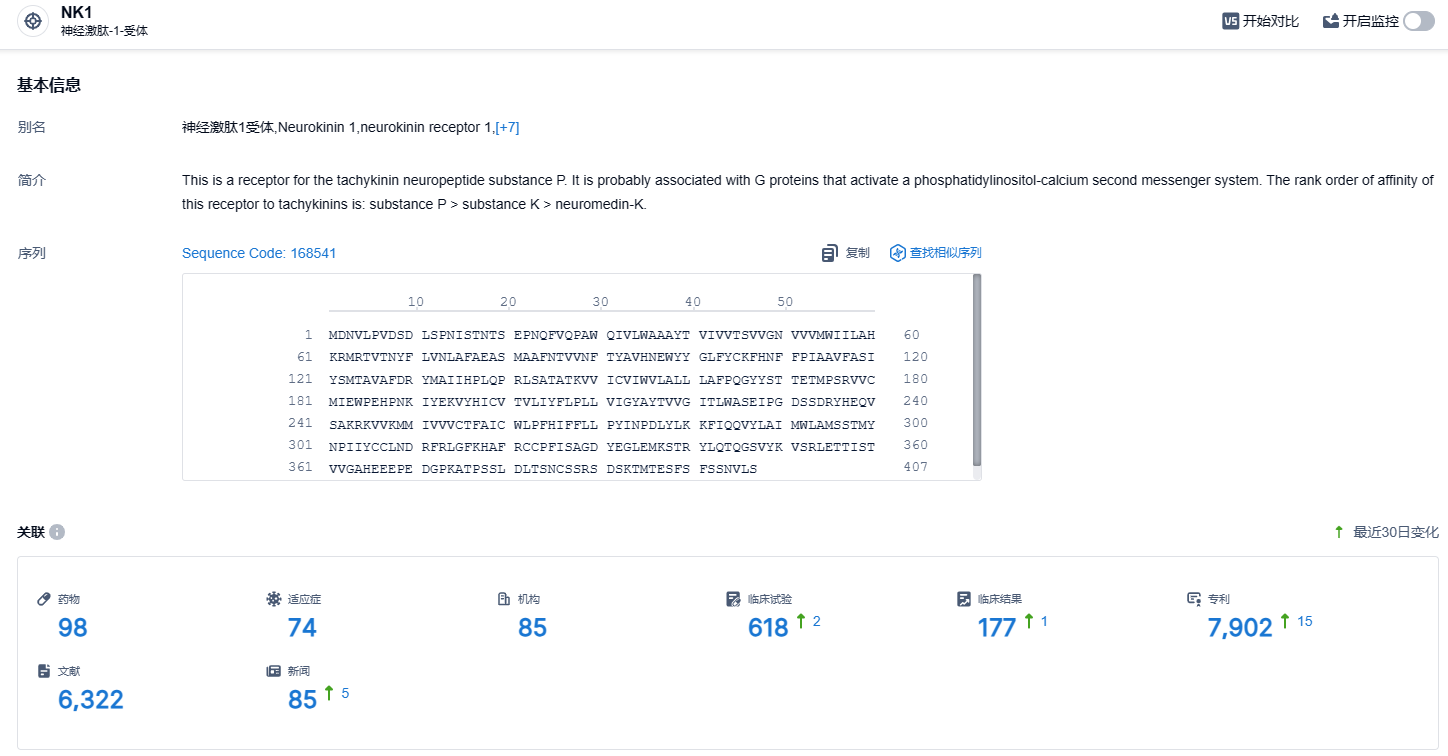Click the 查找相似序列 text button
Screen dimensions: 1448x756
945,253
